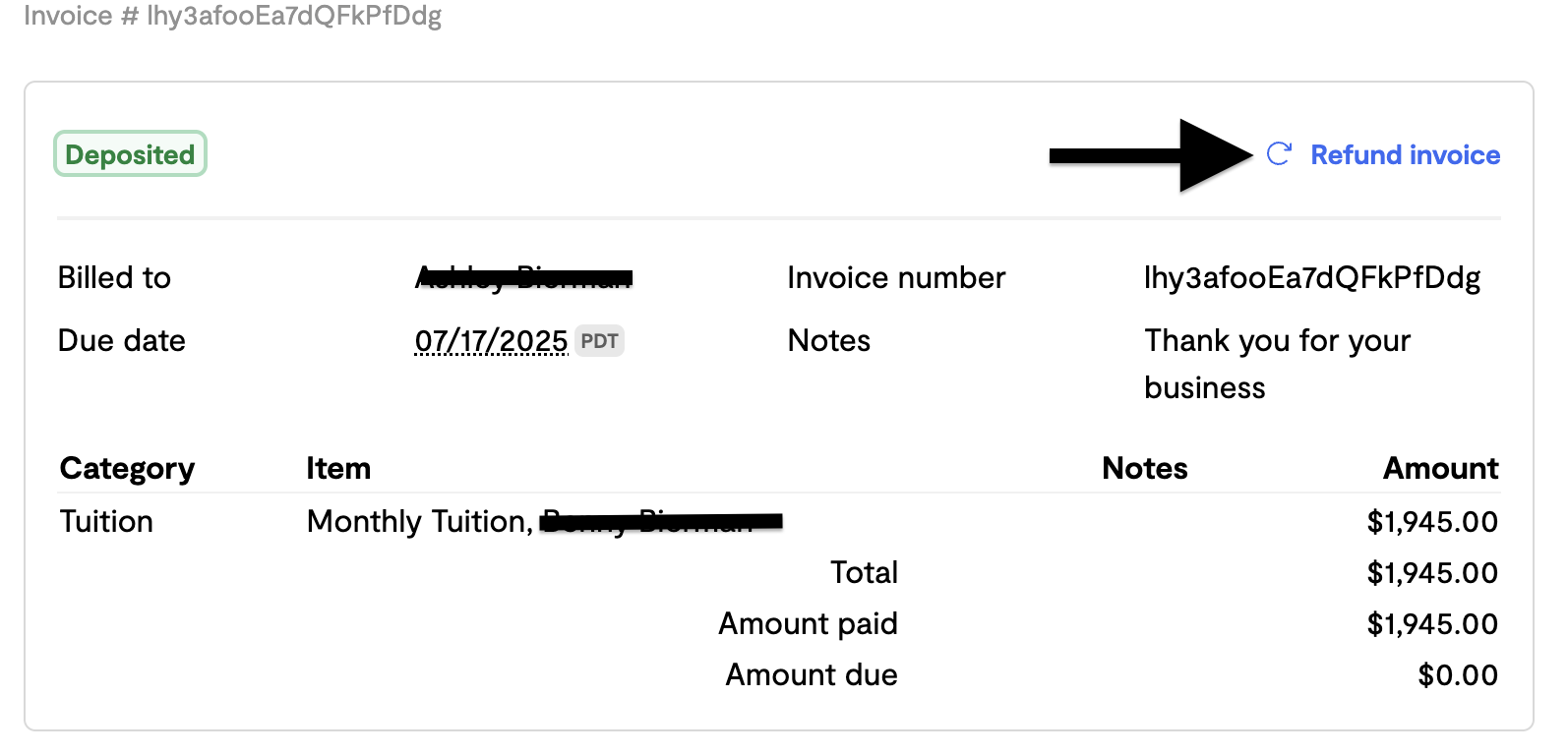
Task: Select the Refund invoice action
Action: 1405,154
